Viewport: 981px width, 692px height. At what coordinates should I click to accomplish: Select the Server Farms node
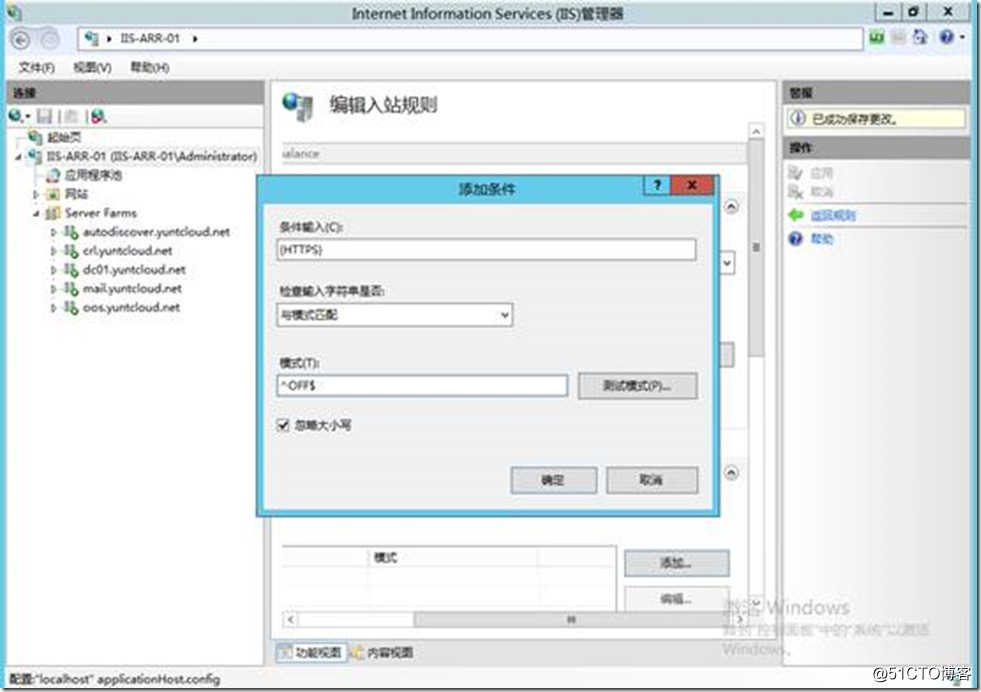coord(100,213)
